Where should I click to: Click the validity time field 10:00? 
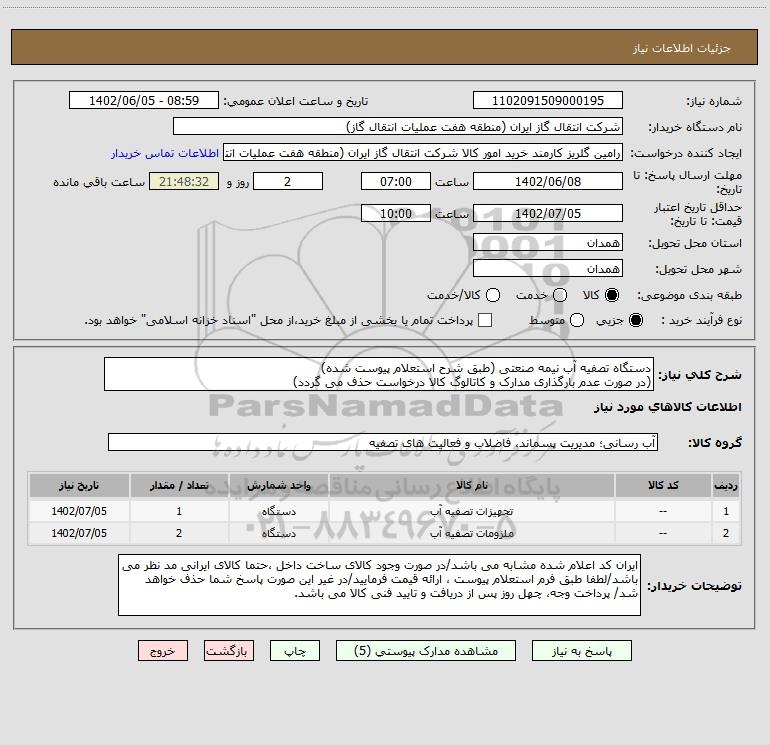coord(396,213)
